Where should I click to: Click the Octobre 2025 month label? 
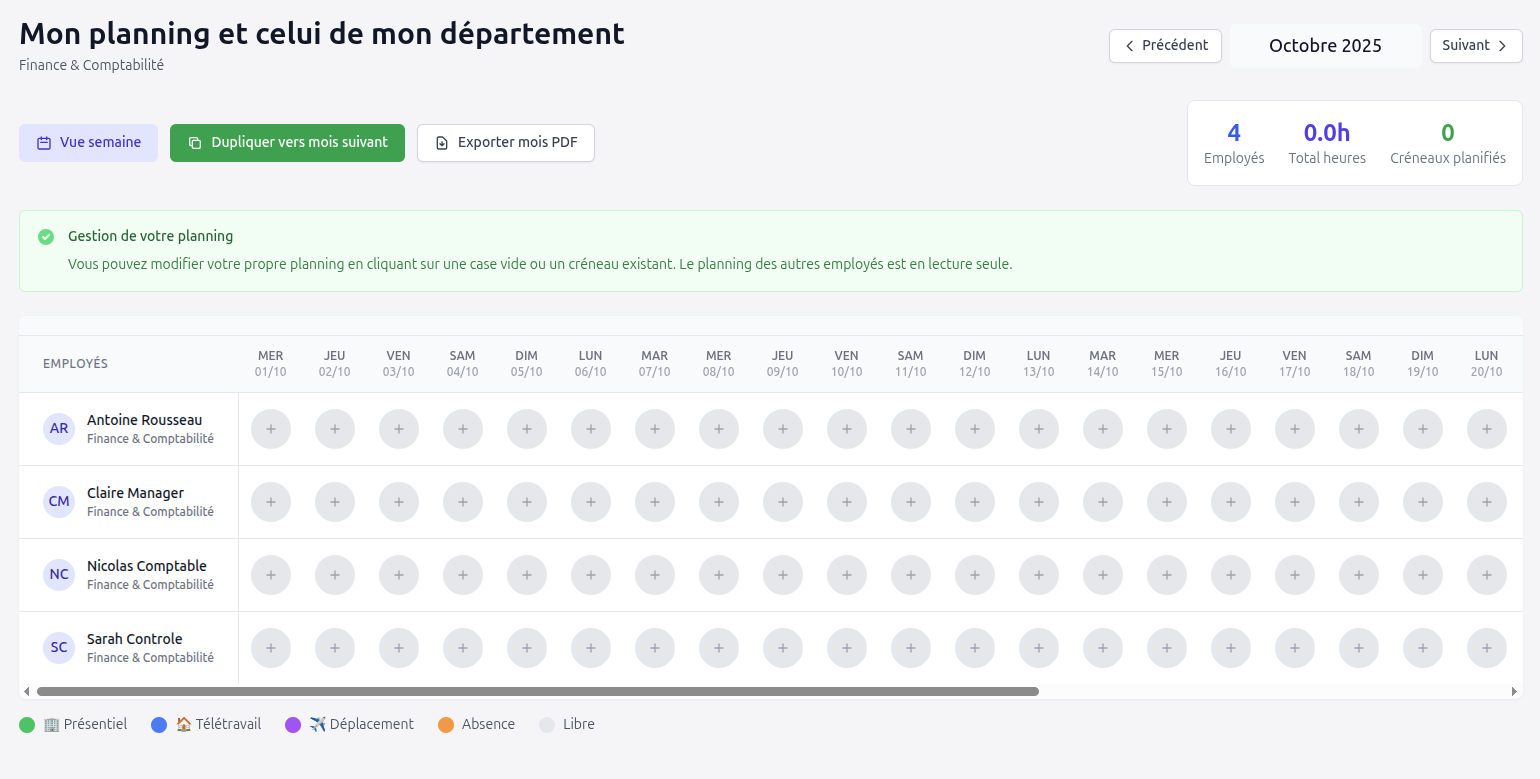click(x=1325, y=46)
